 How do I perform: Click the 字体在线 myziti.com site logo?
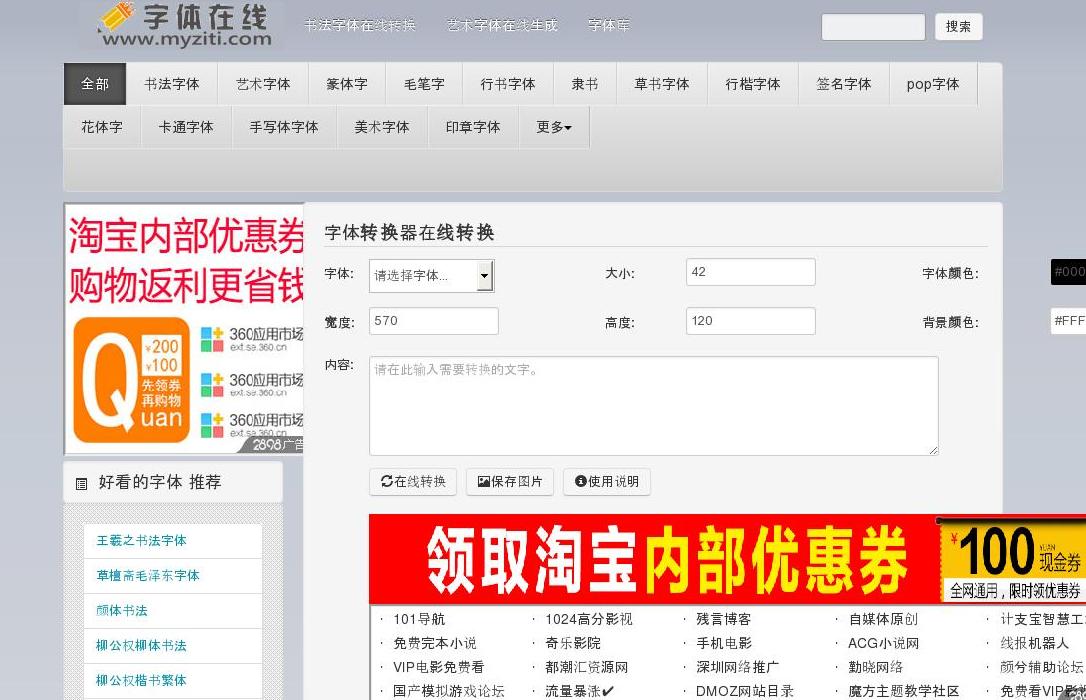[184, 25]
